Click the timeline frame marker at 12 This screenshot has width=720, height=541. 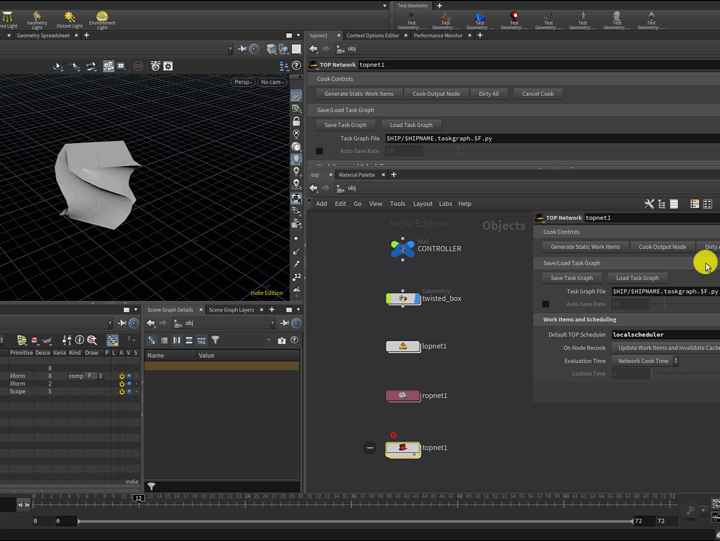[139, 498]
